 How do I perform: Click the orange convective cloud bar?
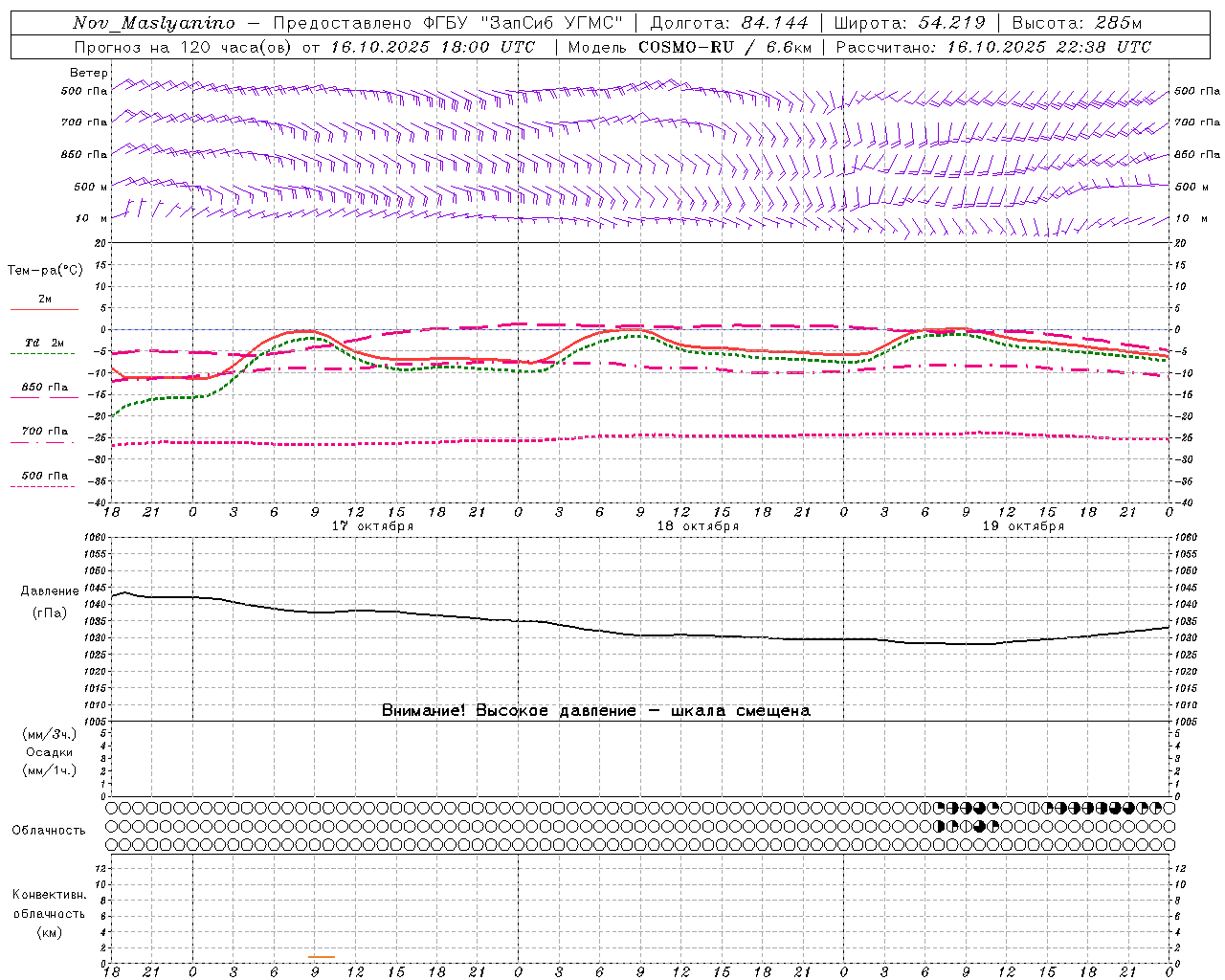tap(322, 956)
